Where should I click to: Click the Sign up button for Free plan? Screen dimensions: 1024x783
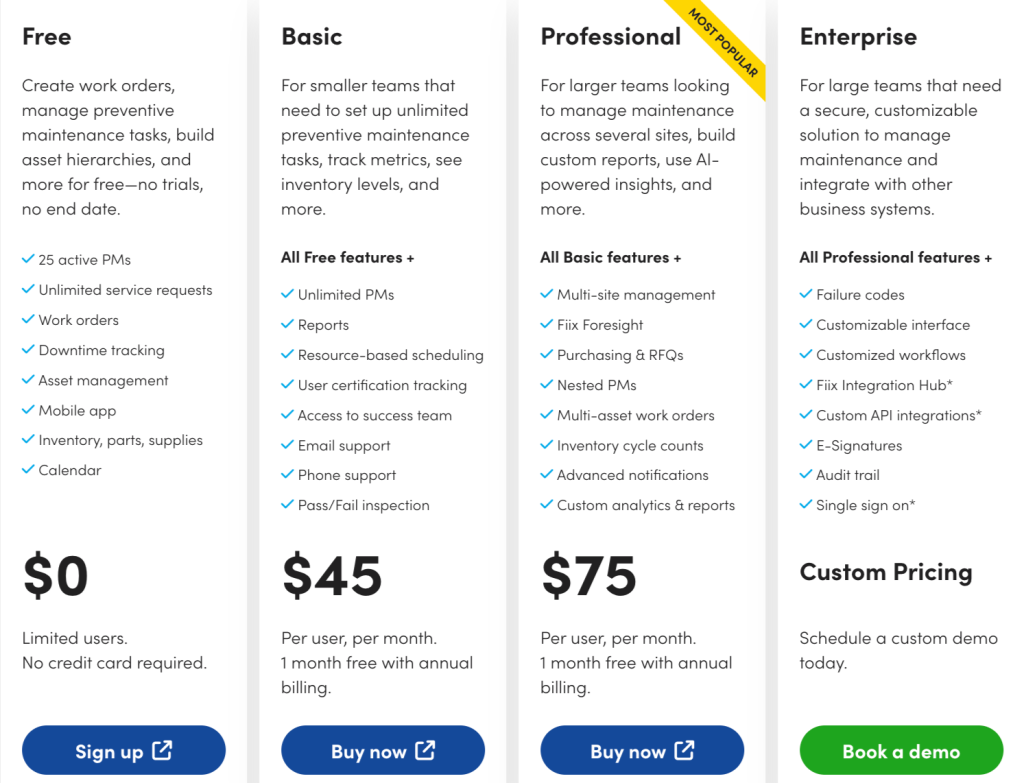[123, 750]
